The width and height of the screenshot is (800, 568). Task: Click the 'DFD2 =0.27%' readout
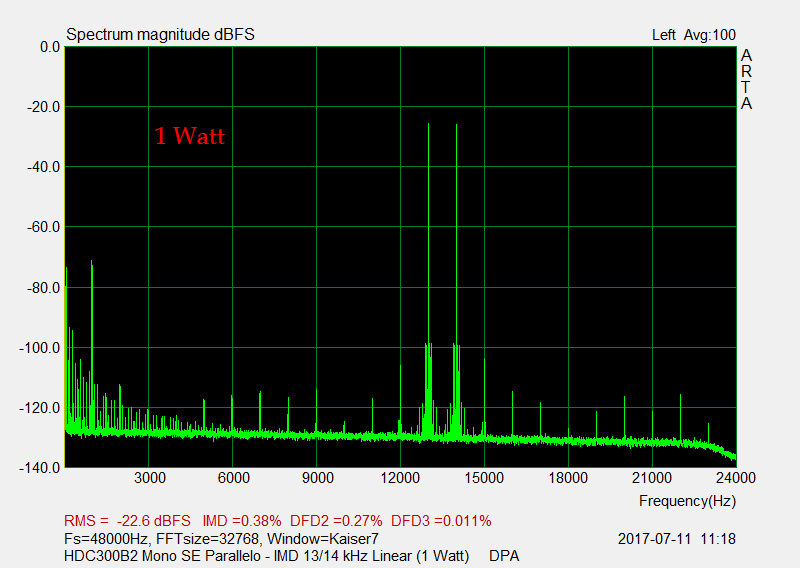336,521
